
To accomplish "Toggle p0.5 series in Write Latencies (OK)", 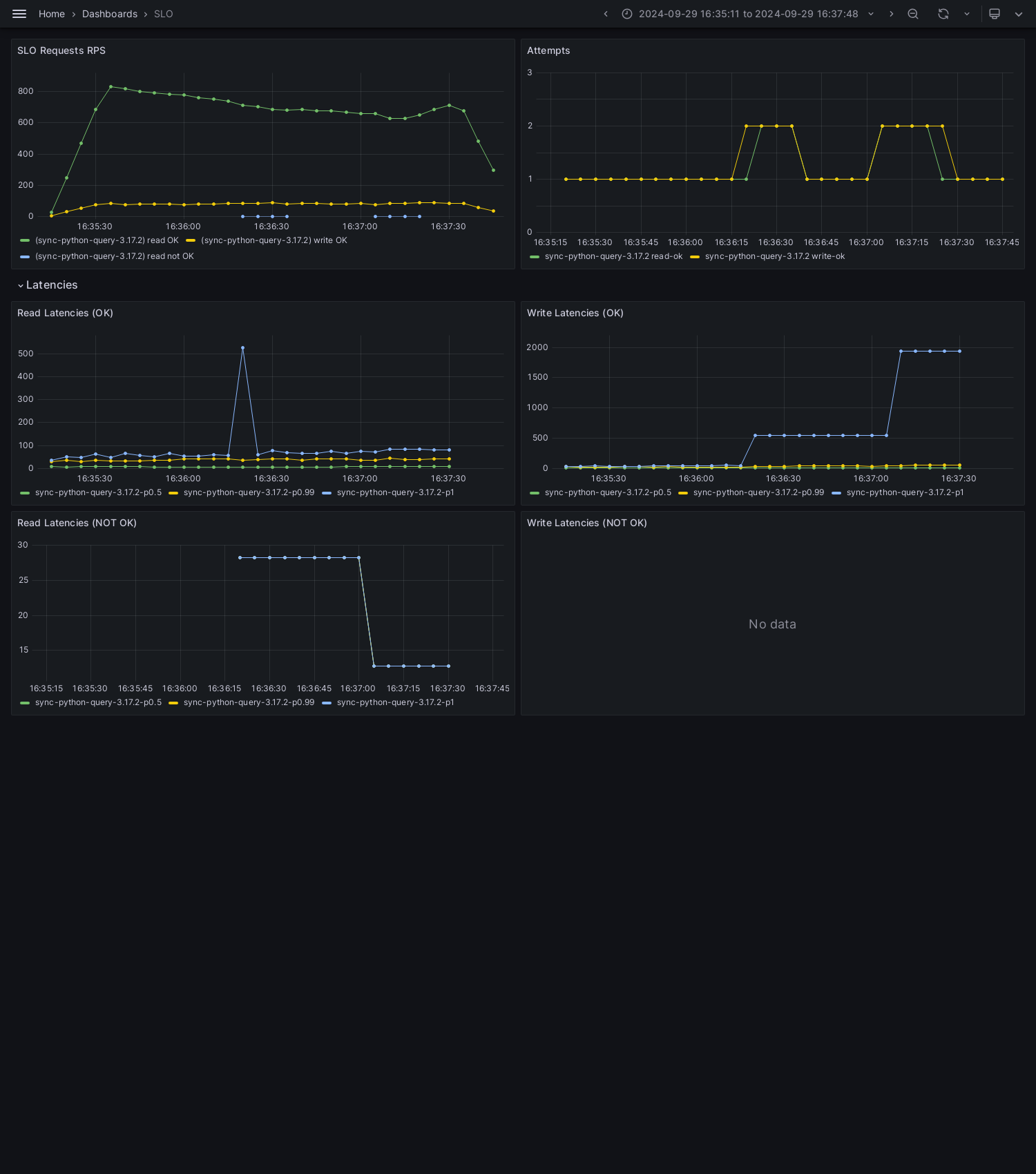I will pyautogui.click(x=608, y=492).
